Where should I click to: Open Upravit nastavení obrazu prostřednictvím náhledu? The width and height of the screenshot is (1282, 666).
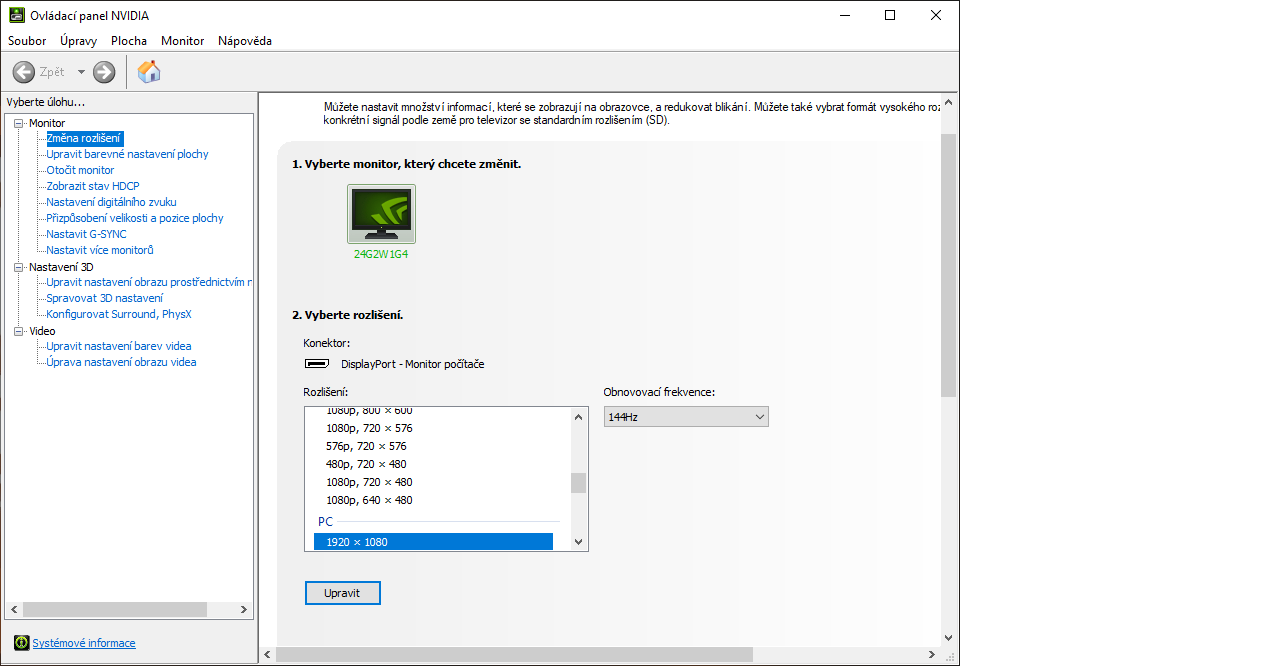pyautogui.click(x=149, y=282)
